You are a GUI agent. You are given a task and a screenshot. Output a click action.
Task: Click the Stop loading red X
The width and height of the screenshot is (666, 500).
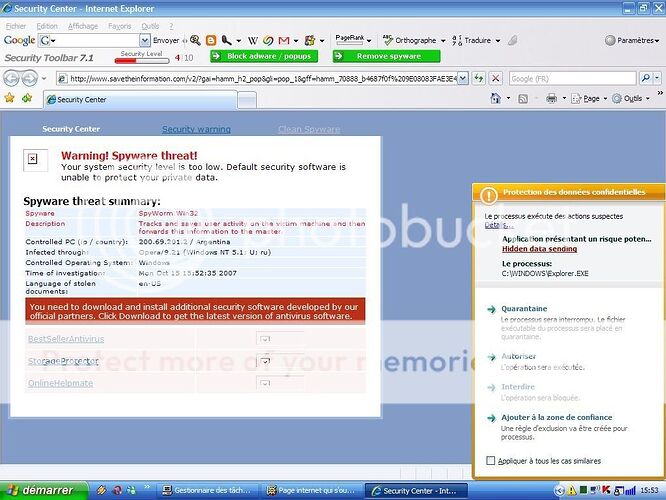495,77
